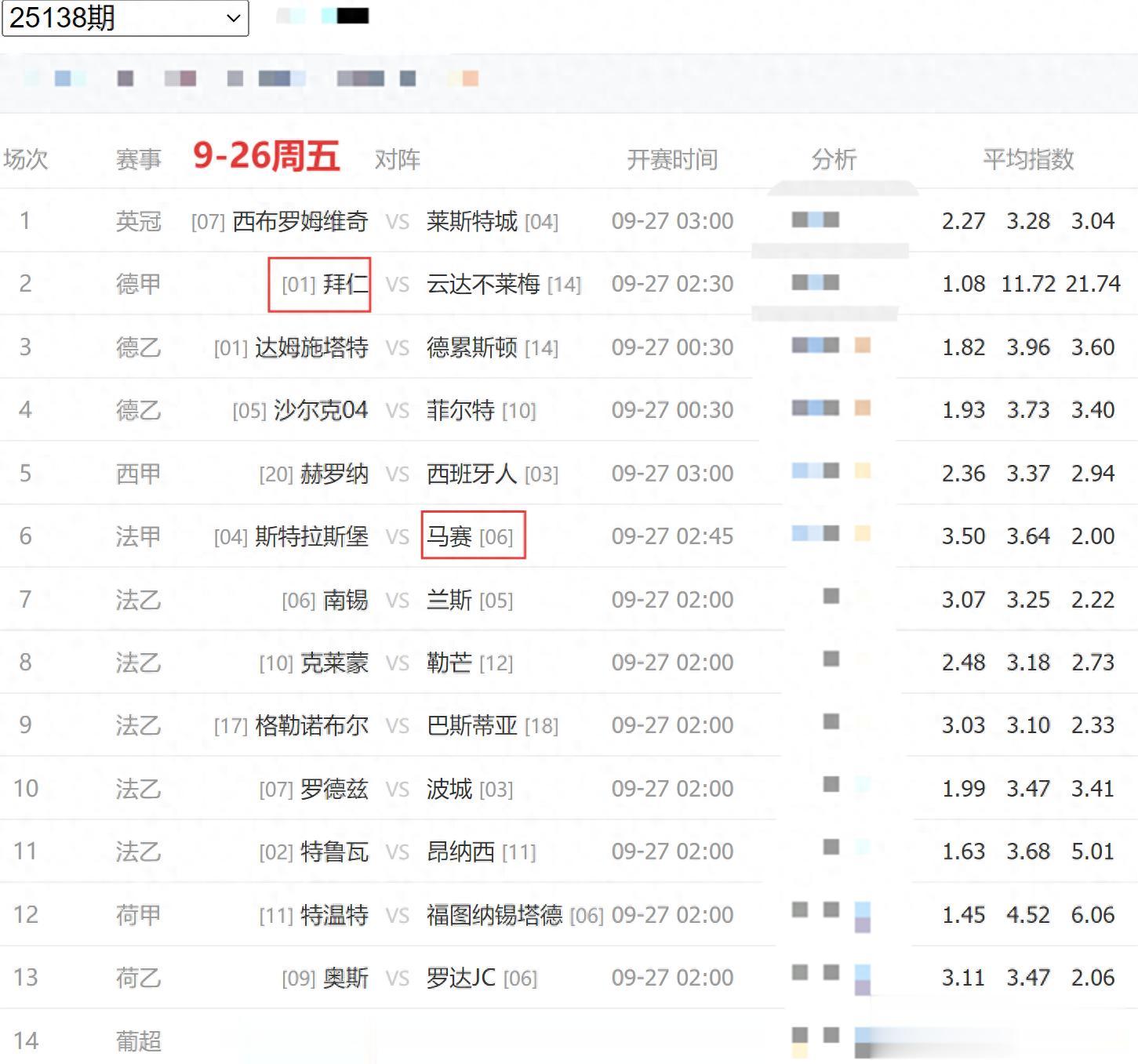Open the 马赛 team link
The width and height of the screenshot is (1138, 1064).
click(x=449, y=536)
